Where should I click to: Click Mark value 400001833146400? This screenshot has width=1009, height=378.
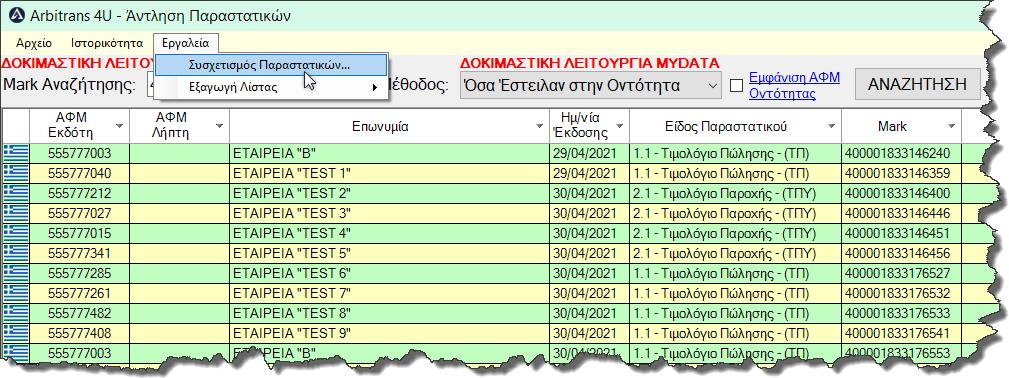point(901,194)
